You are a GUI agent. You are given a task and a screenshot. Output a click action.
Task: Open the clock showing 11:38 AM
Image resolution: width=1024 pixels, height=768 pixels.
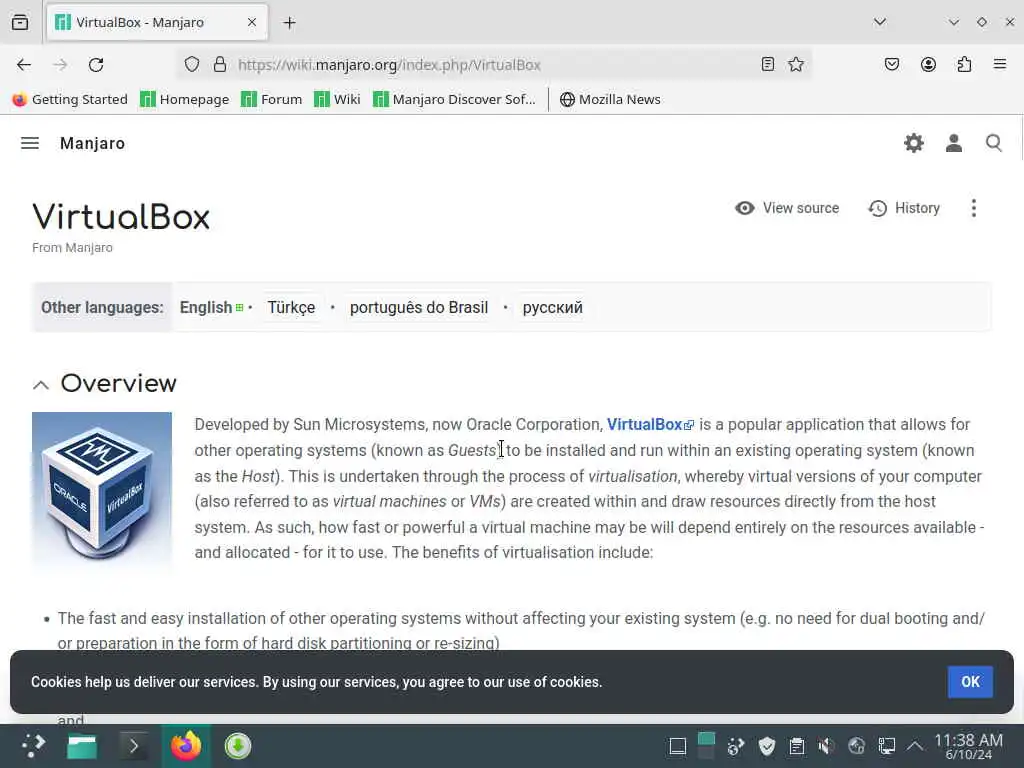click(968, 746)
